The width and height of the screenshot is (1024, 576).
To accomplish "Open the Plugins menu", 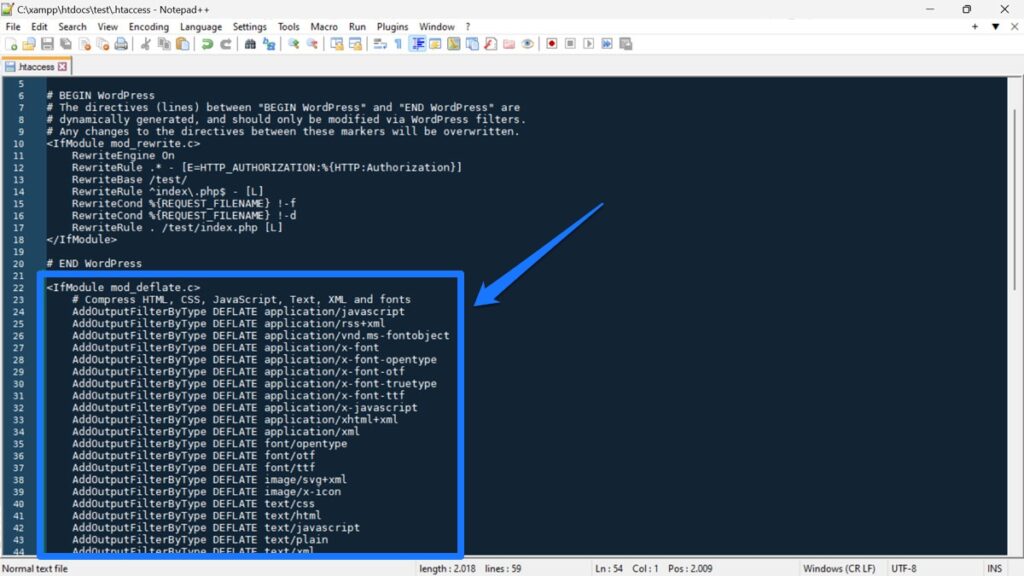I will click(x=391, y=27).
